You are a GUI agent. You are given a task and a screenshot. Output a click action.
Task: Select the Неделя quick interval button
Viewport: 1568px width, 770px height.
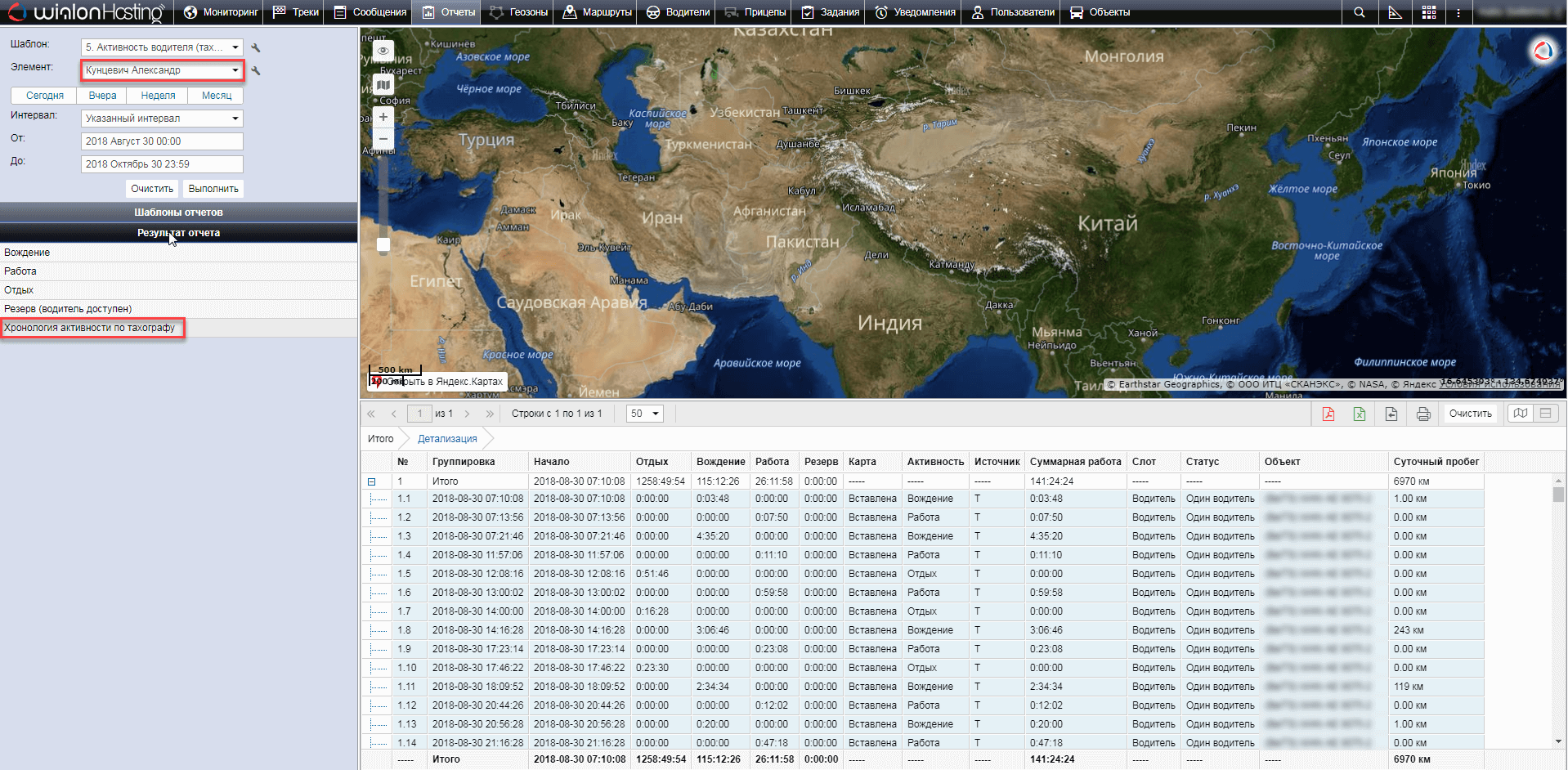point(158,96)
